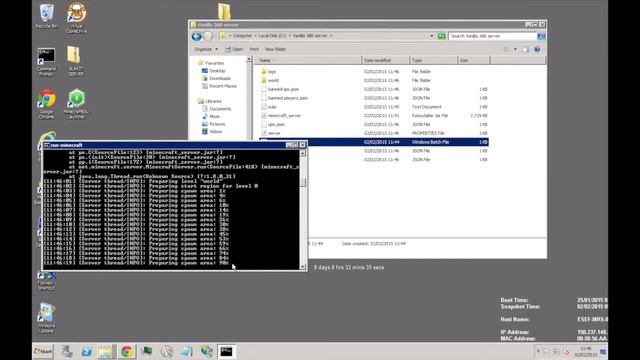
Task: Open the Organize dropdown menu
Action: click(206, 49)
